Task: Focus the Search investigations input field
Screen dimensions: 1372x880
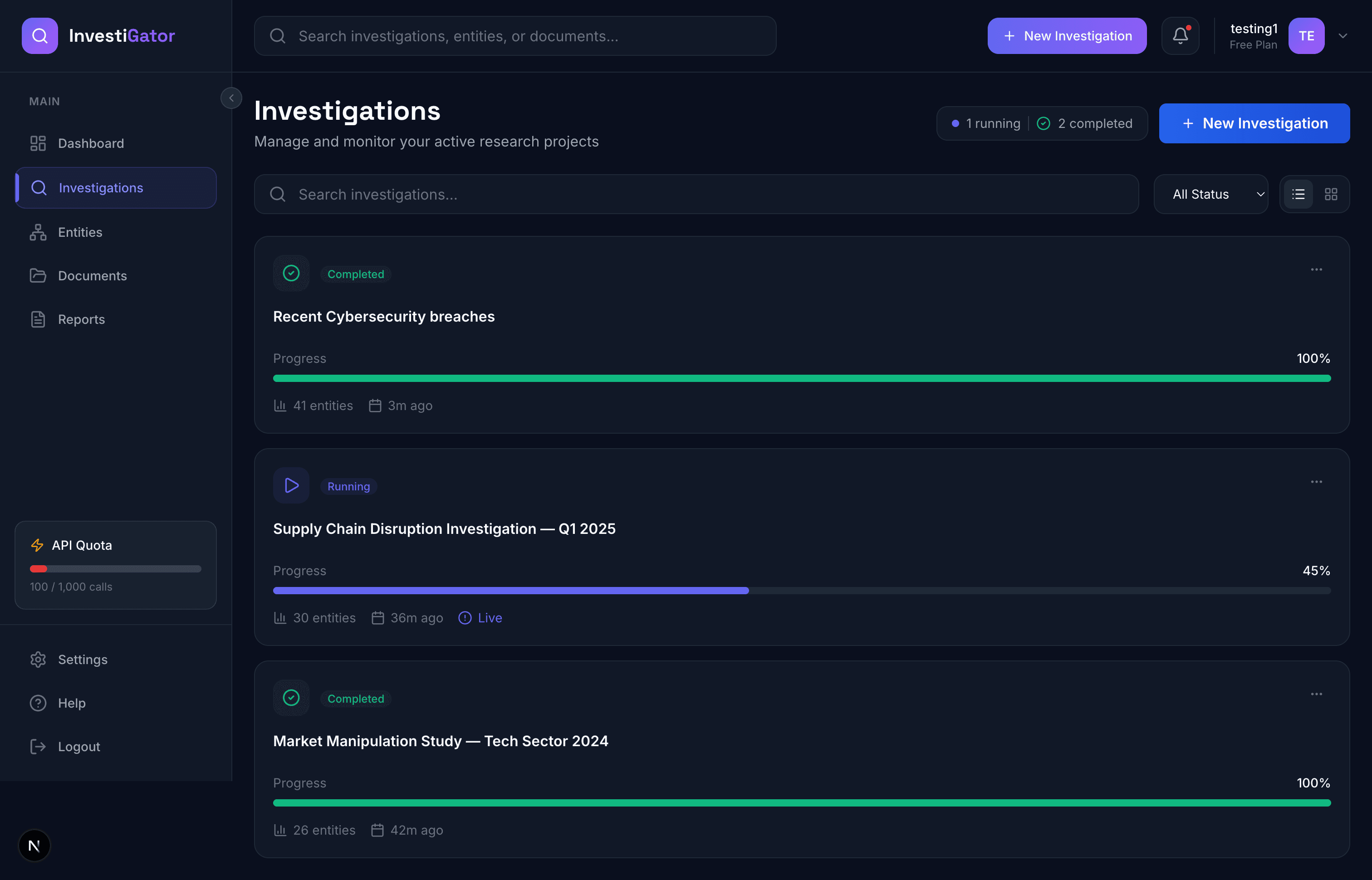Action: coord(696,194)
